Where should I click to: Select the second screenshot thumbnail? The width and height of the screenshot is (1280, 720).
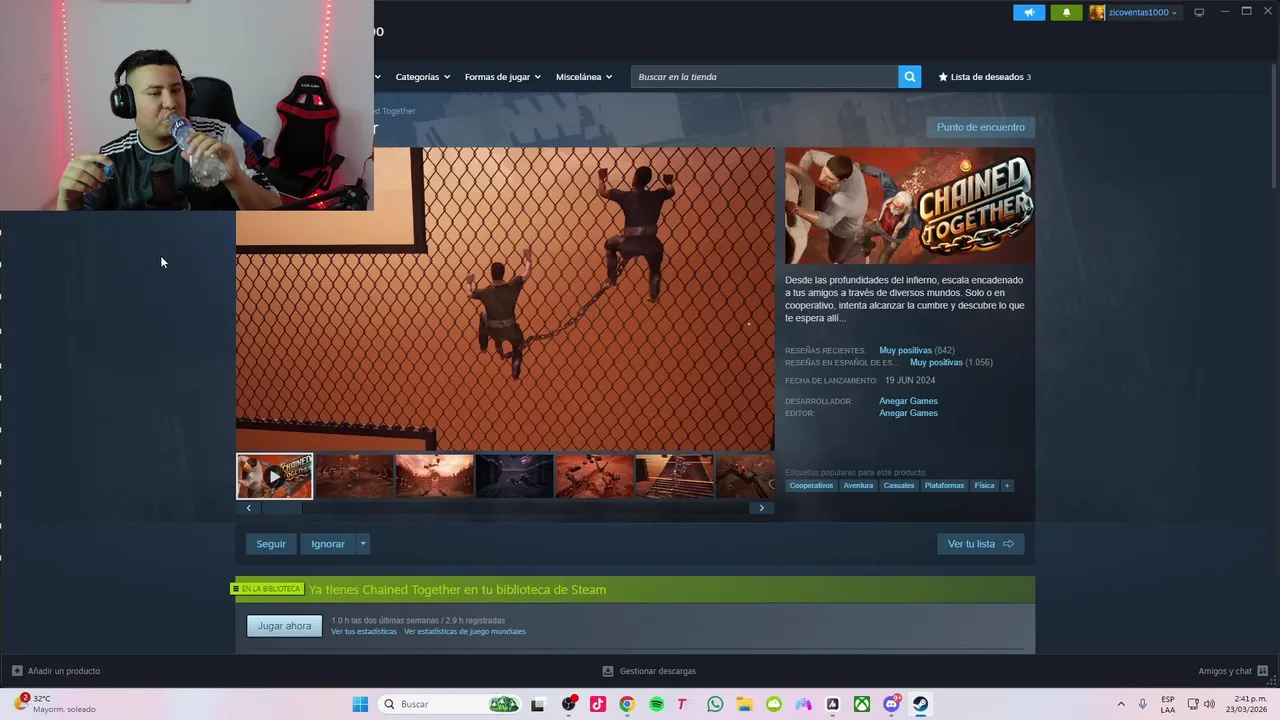click(355, 476)
